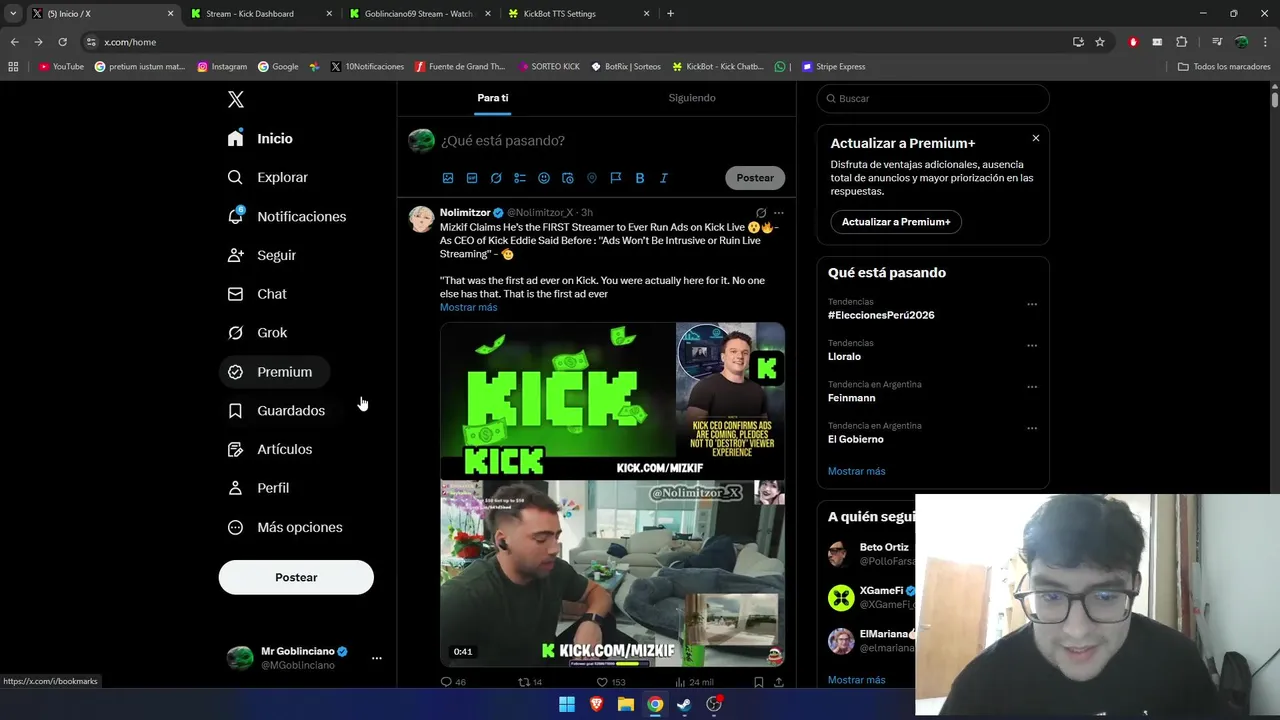The width and height of the screenshot is (1280, 720).
Task: Click the Buscar search field
Action: point(933,98)
